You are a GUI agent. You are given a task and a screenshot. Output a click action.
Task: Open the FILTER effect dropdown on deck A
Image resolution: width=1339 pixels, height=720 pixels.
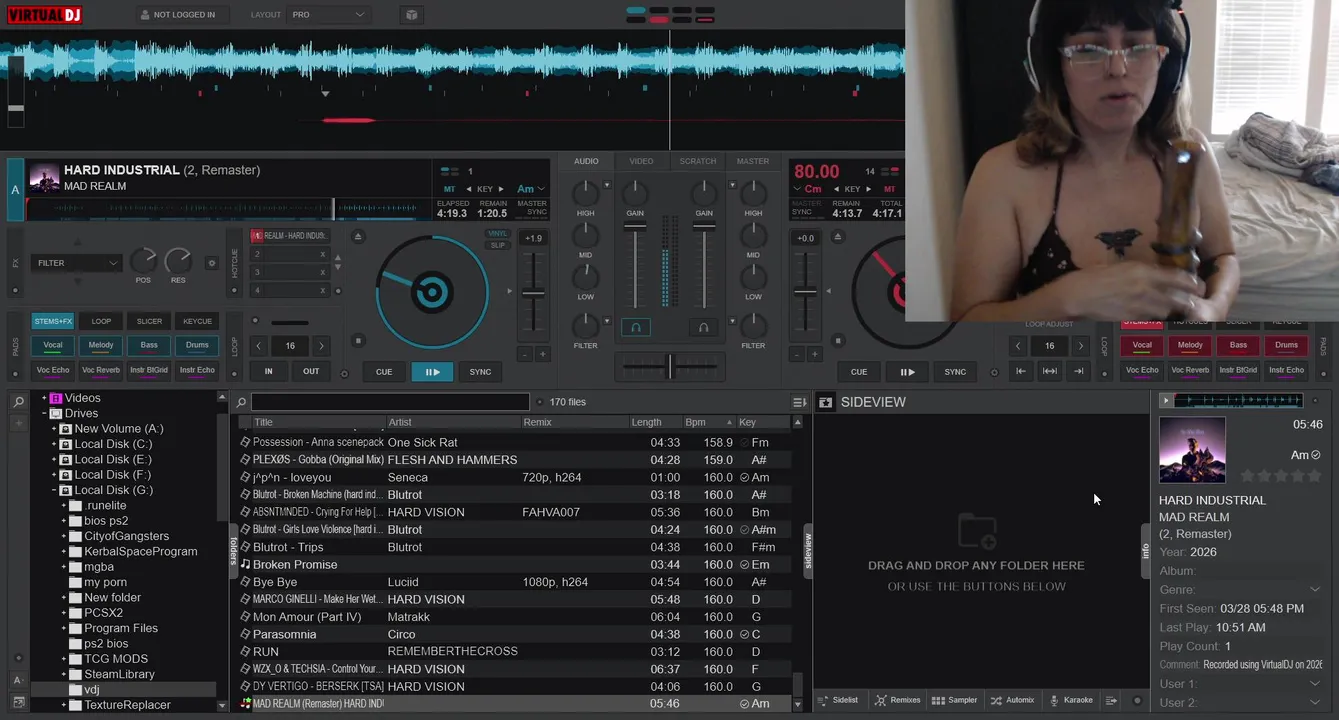pyautogui.click(x=77, y=263)
